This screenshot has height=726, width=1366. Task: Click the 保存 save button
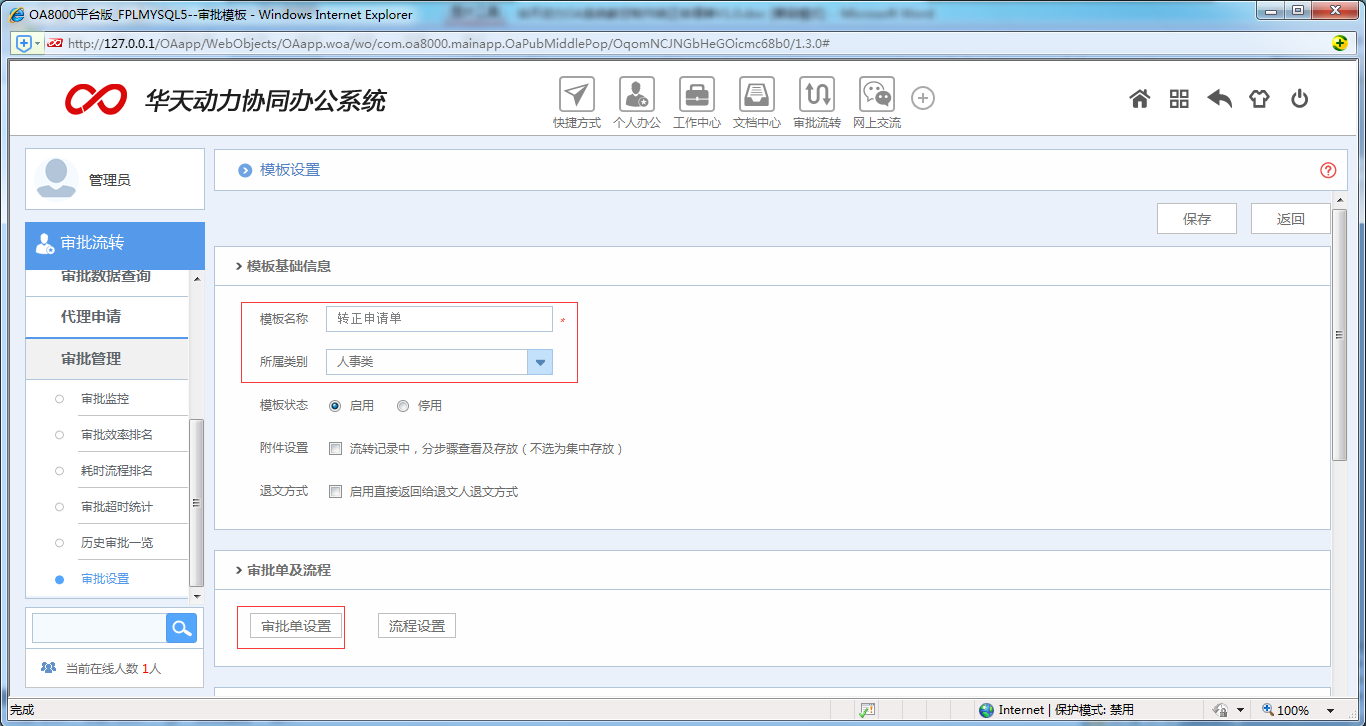click(x=1196, y=217)
